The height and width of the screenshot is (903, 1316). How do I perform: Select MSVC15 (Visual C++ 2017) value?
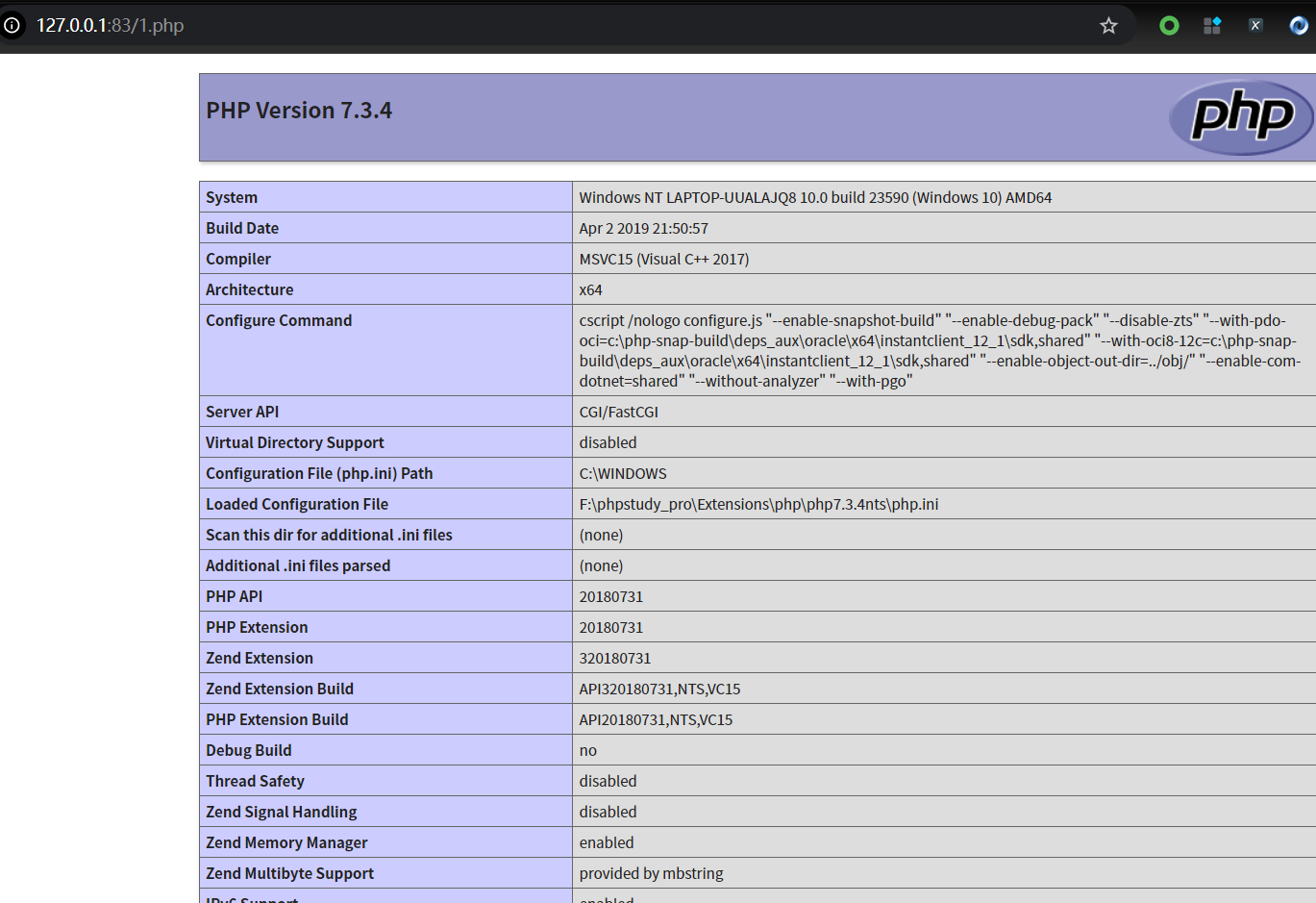[664, 259]
